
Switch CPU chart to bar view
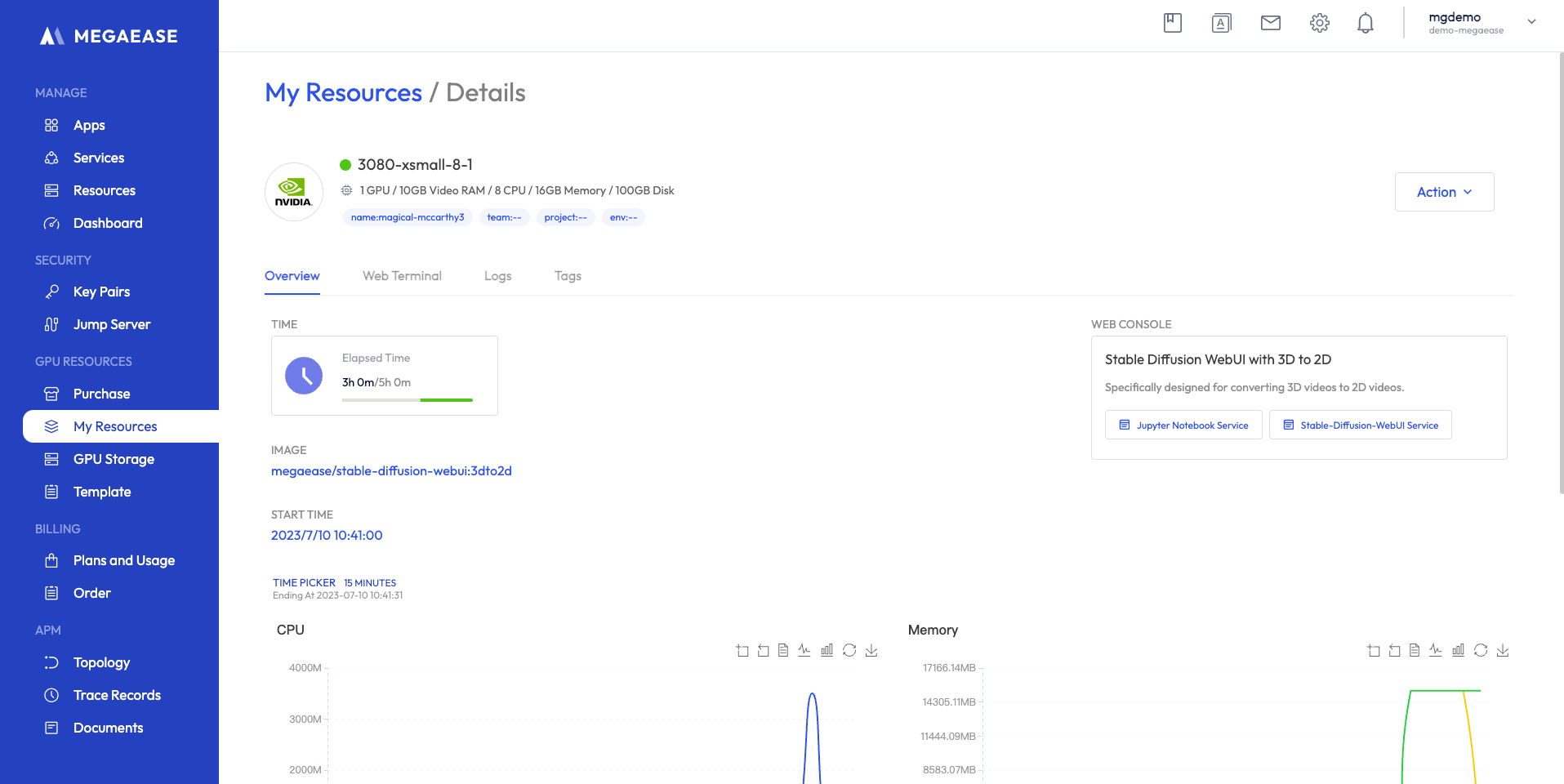tap(827, 650)
